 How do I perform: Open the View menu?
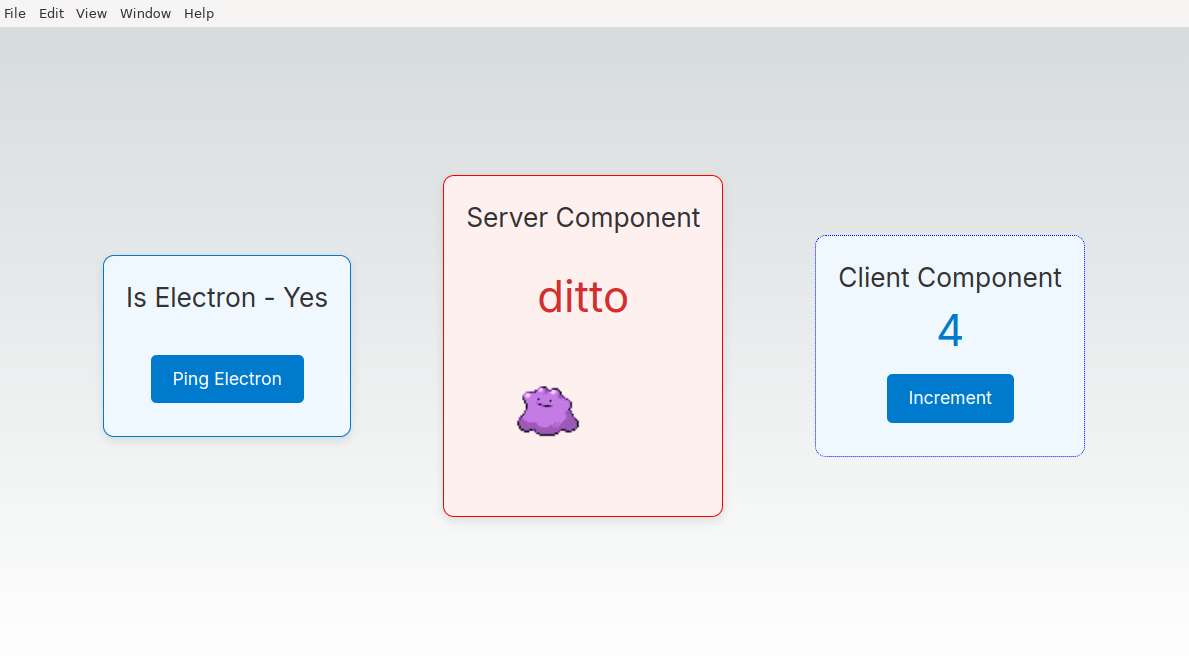tap(91, 14)
